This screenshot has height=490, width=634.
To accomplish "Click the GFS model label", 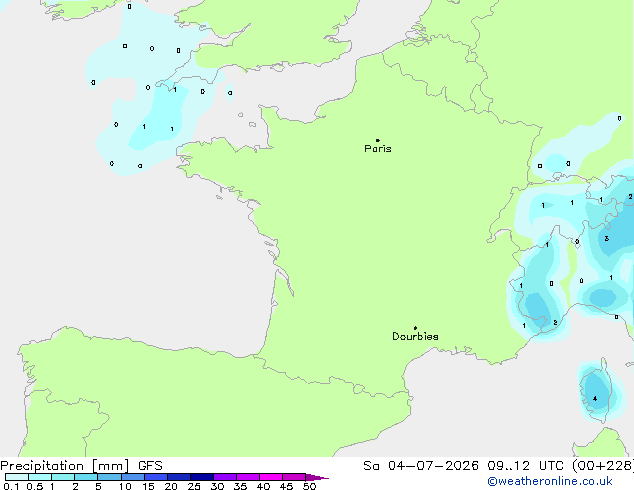I will click(x=150, y=466).
